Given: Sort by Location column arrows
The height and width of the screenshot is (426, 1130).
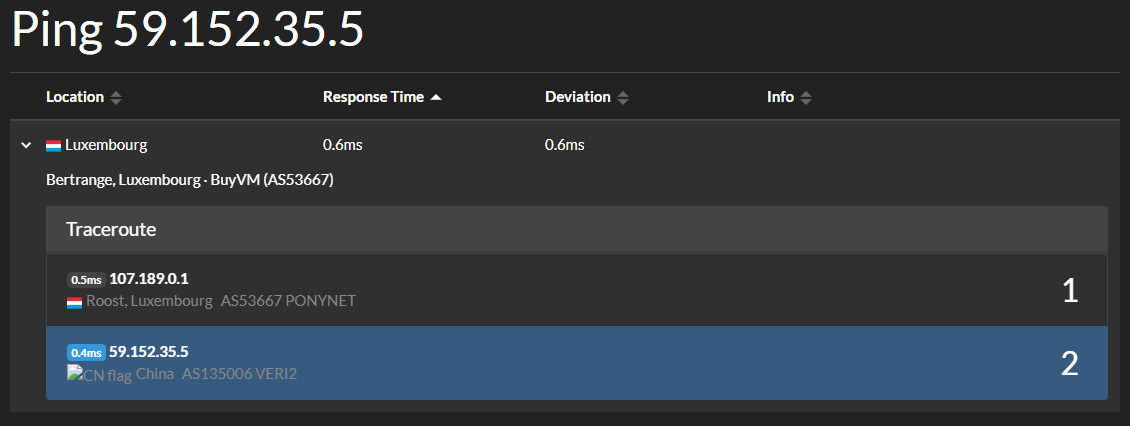Looking at the screenshot, I should (115, 97).
